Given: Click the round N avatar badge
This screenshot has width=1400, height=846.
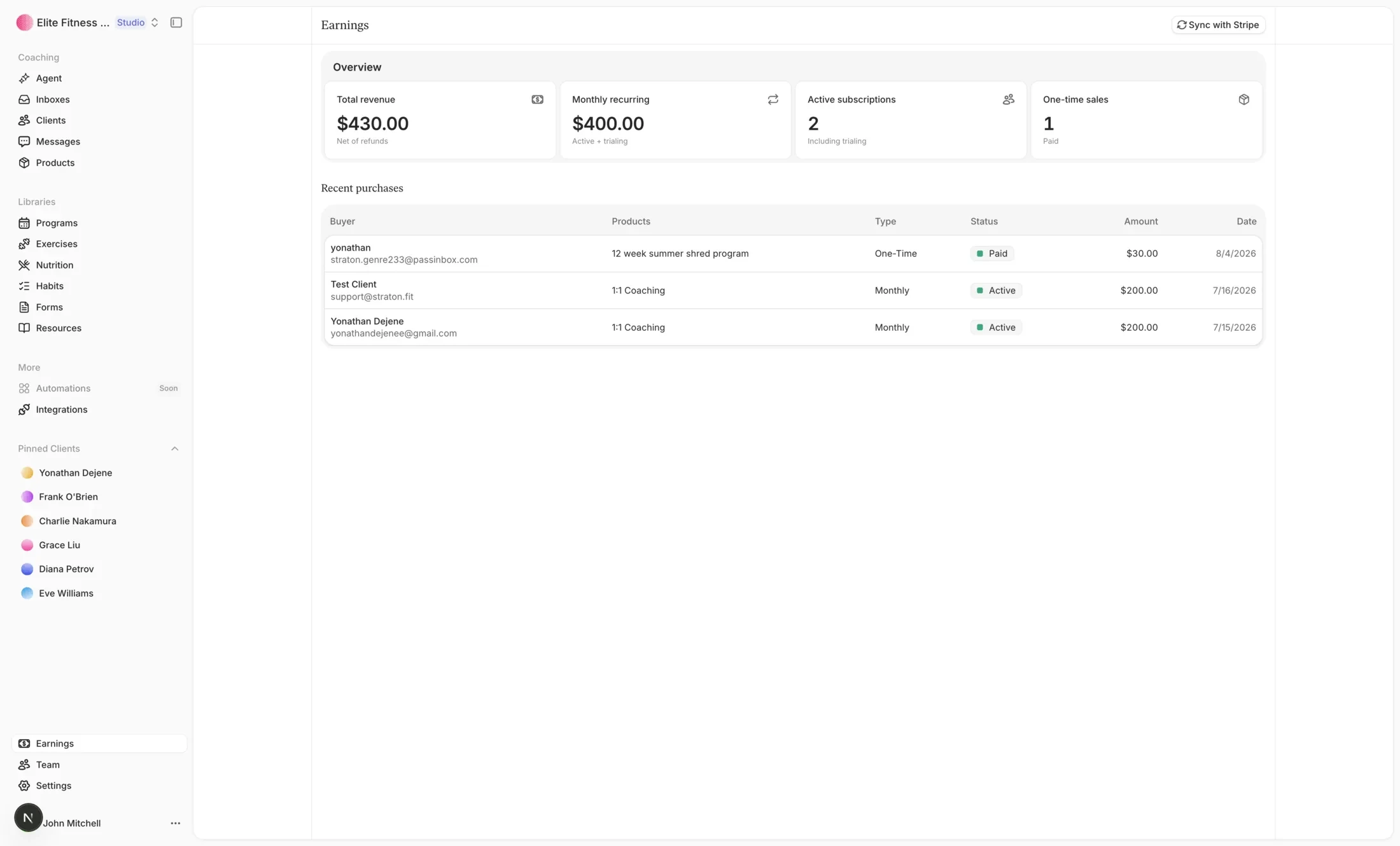Looking at the screenshot, I should point(28,818).
